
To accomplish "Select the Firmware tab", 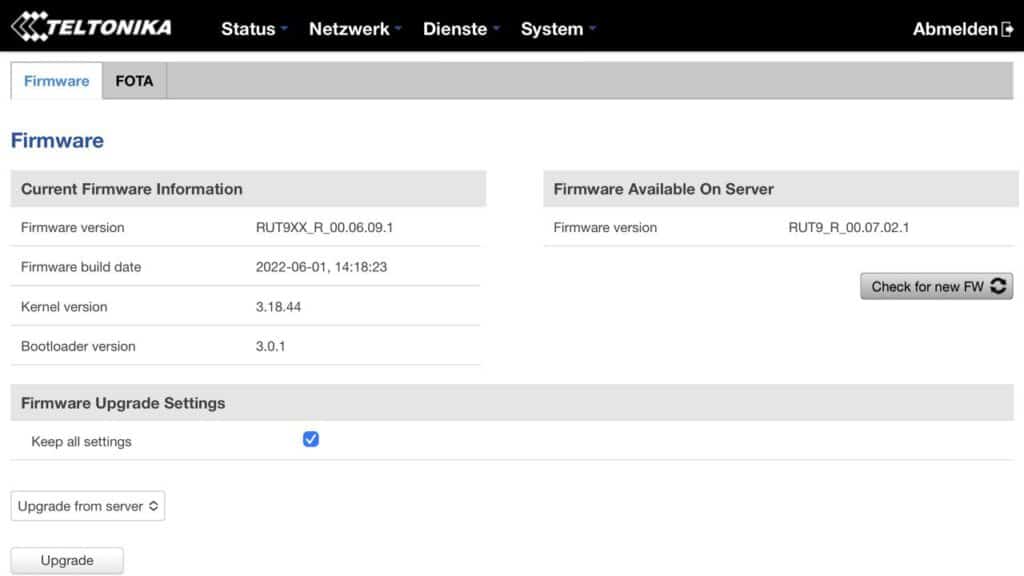I will pos(55,81).
